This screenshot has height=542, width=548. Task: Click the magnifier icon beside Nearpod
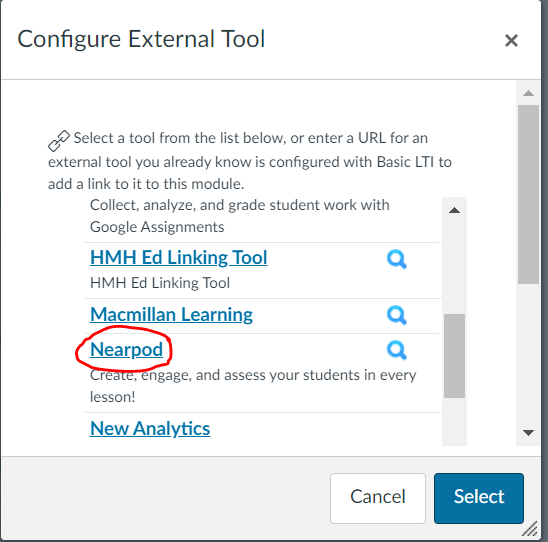tap(397, 350)
